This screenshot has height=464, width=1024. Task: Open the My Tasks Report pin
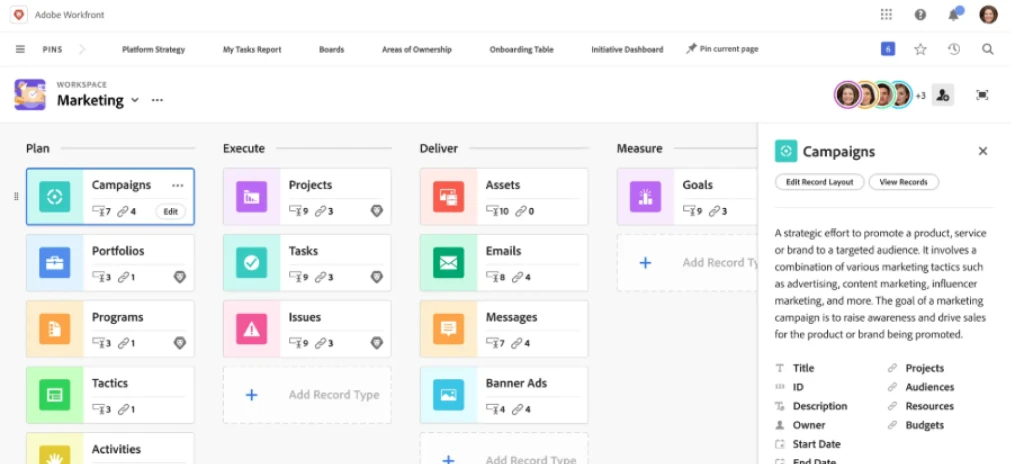pyautogui.click(x=252, y=49)
